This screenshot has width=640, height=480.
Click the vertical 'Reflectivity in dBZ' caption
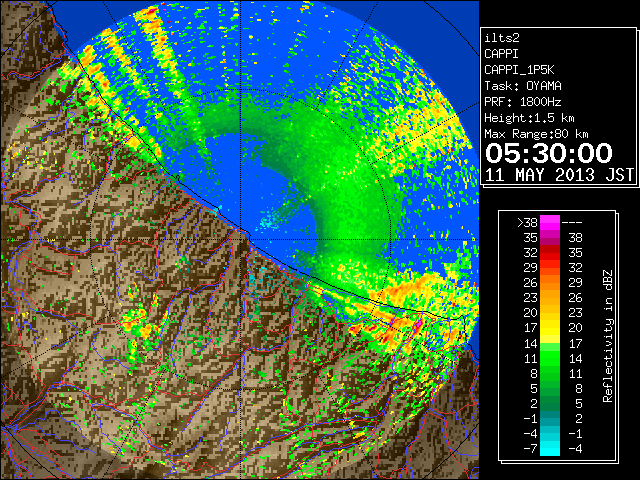608,336
